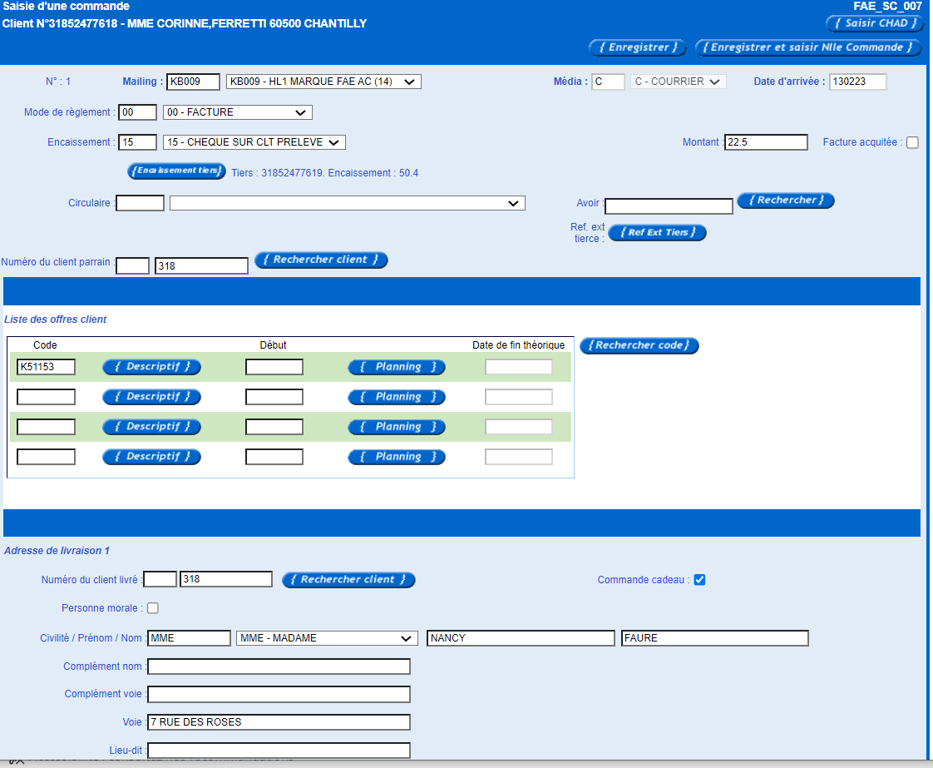
Task: Open the Mailing dropdown KB009 - HL1 MARQUE
Action: [x=324, y=81]
